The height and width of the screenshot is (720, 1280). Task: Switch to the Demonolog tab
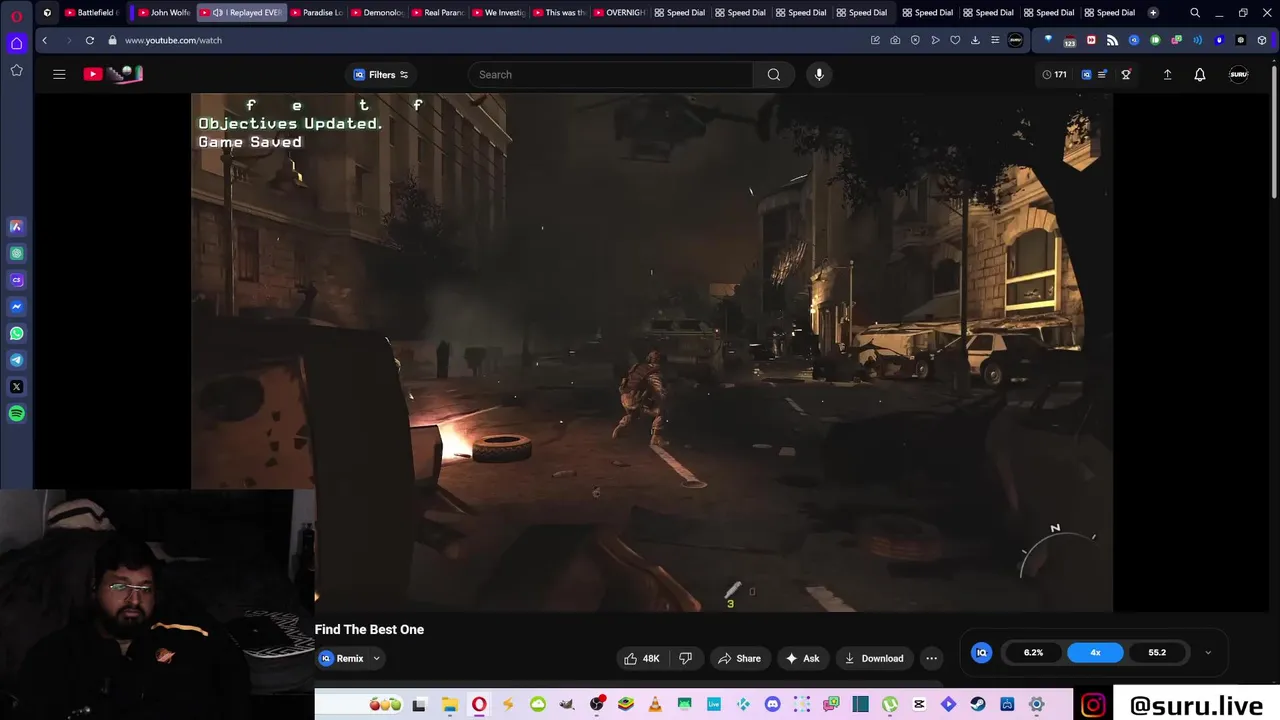pos(378,12)
